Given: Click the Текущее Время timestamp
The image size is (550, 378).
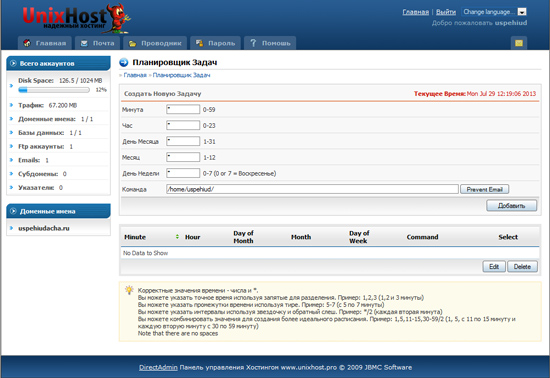Looking at the screenshot, I should coord(475,94).
